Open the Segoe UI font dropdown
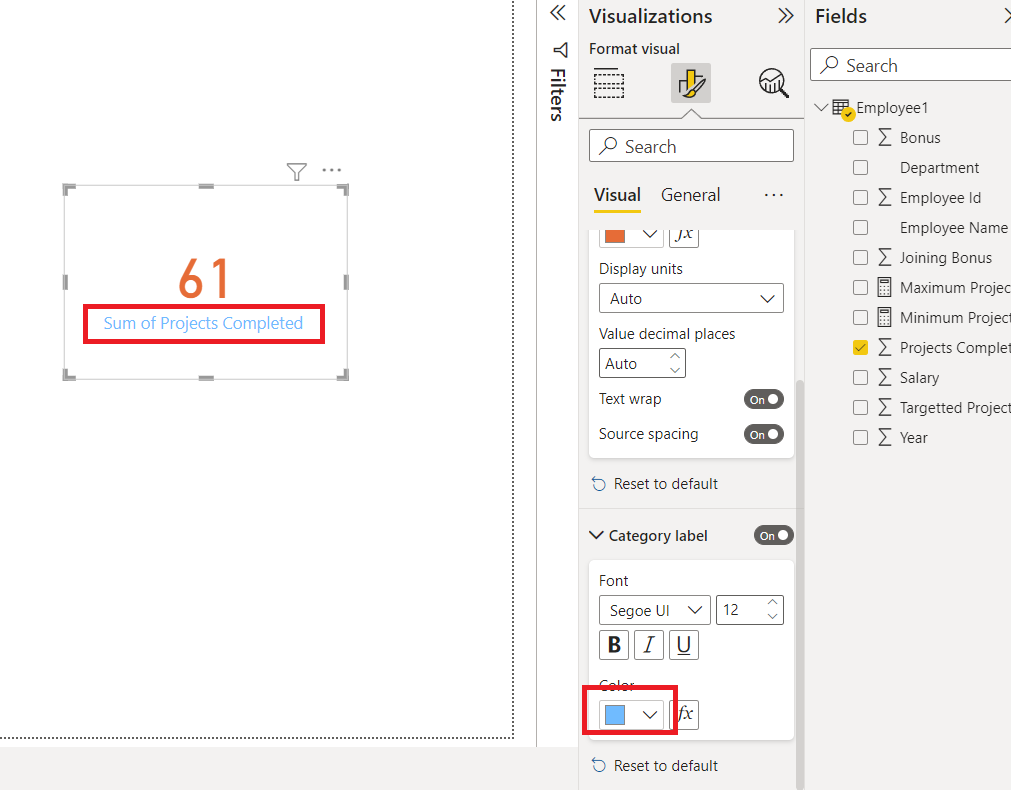The width and height of the screenshot is (1011, 790). click(x=654, y=610)
